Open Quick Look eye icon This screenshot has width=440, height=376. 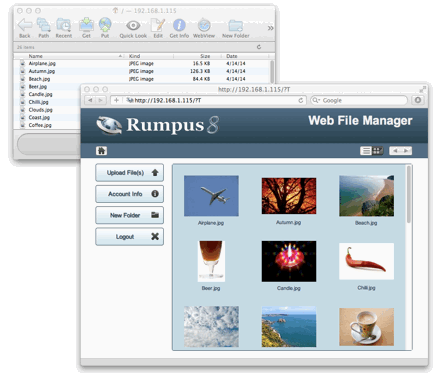133,25
